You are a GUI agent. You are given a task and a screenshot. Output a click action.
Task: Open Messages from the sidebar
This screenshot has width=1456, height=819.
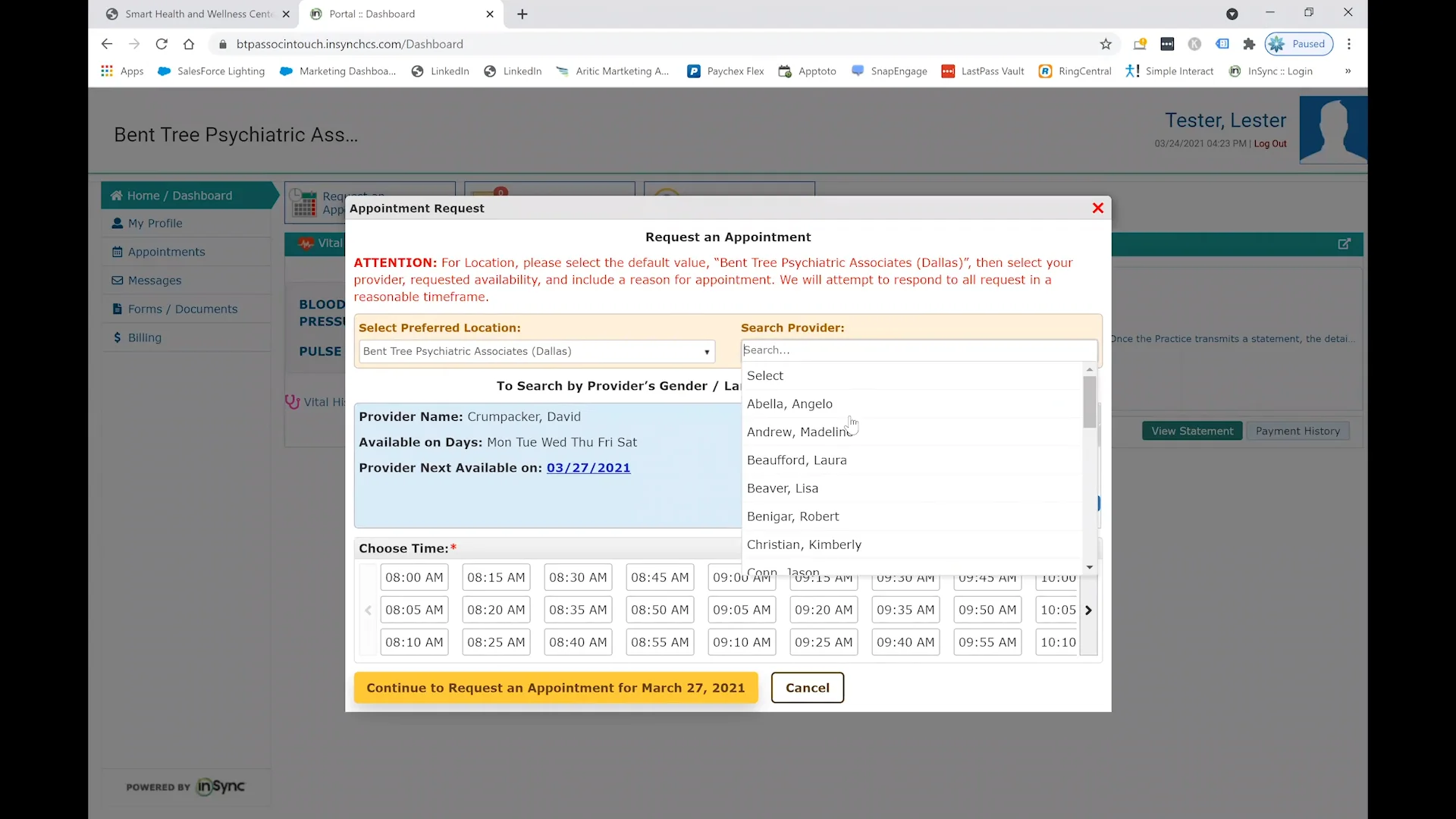coord(187,281)
